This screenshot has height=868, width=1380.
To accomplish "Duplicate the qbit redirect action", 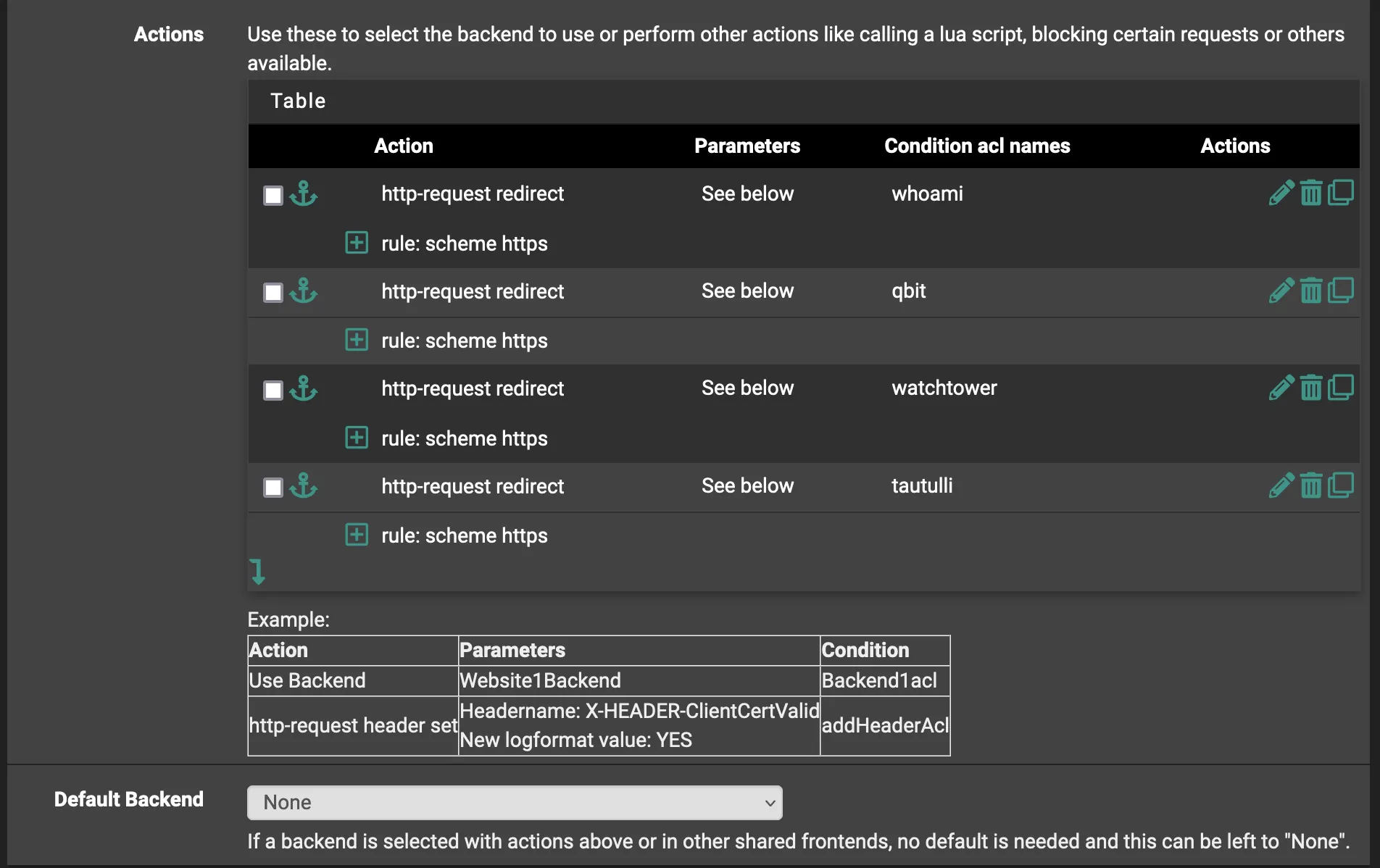I will pos(1342,290).
